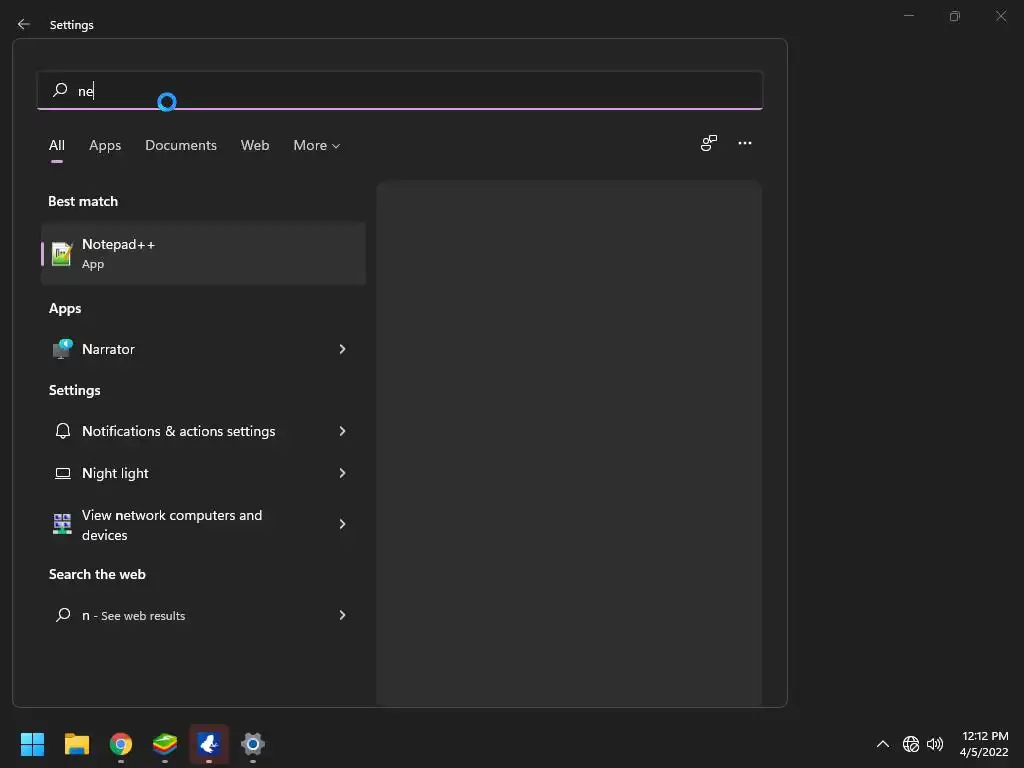This screenshot has height=768, width=1024.
Task: Click the network computers icon
Action: pos(62,524)
